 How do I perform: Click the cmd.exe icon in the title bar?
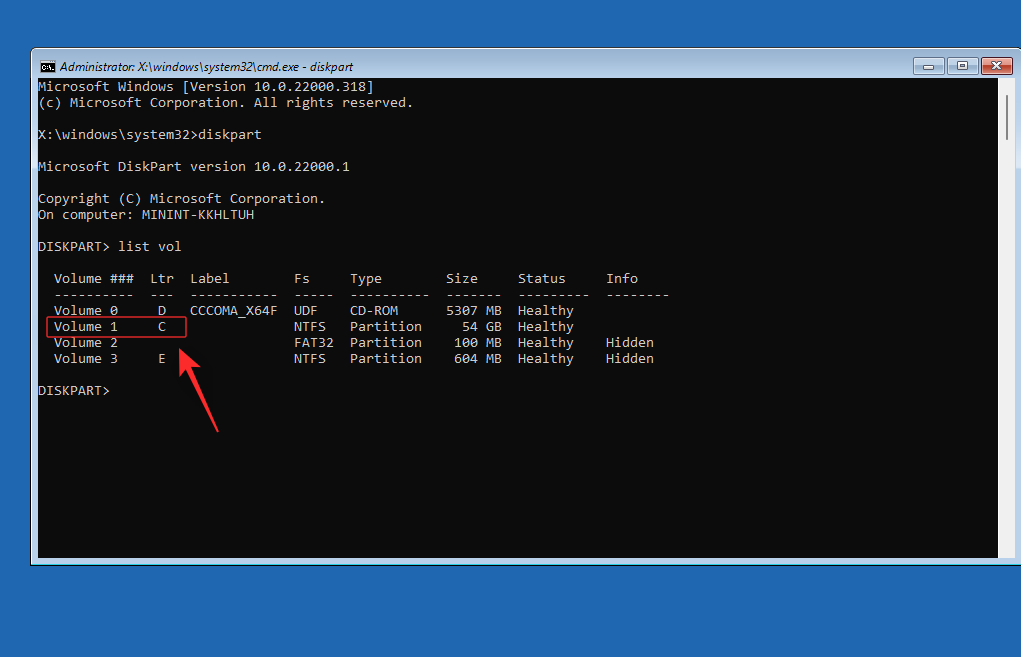coord(47,65)
